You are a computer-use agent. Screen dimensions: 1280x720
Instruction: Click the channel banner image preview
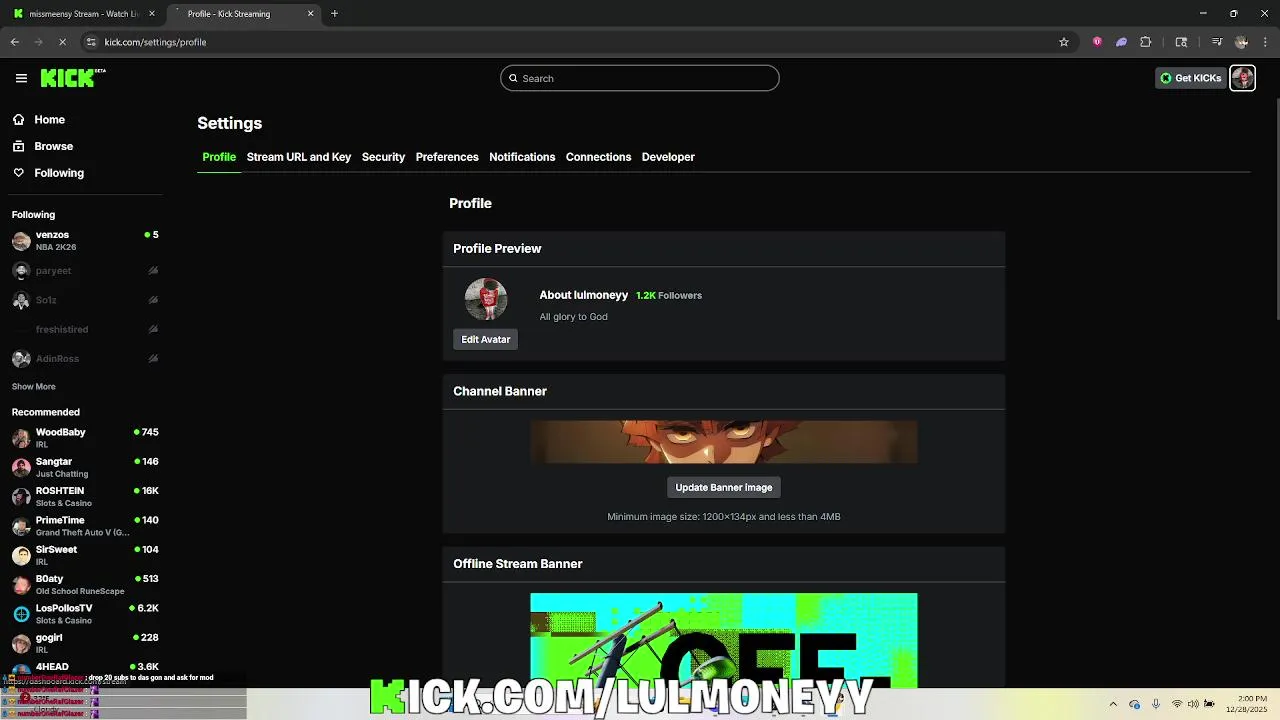click(724, 442)
